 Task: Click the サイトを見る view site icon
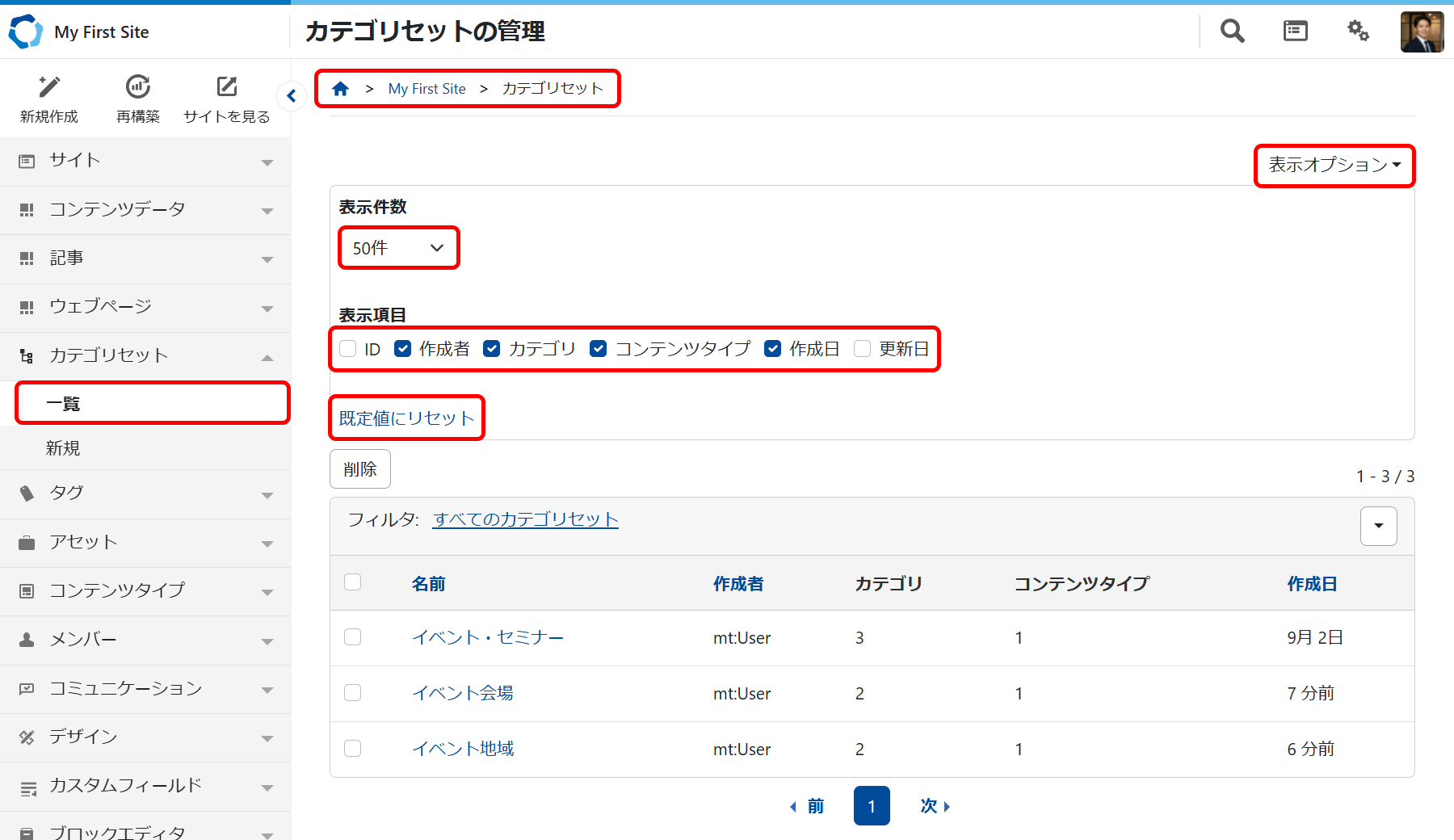tap(227, 87)
